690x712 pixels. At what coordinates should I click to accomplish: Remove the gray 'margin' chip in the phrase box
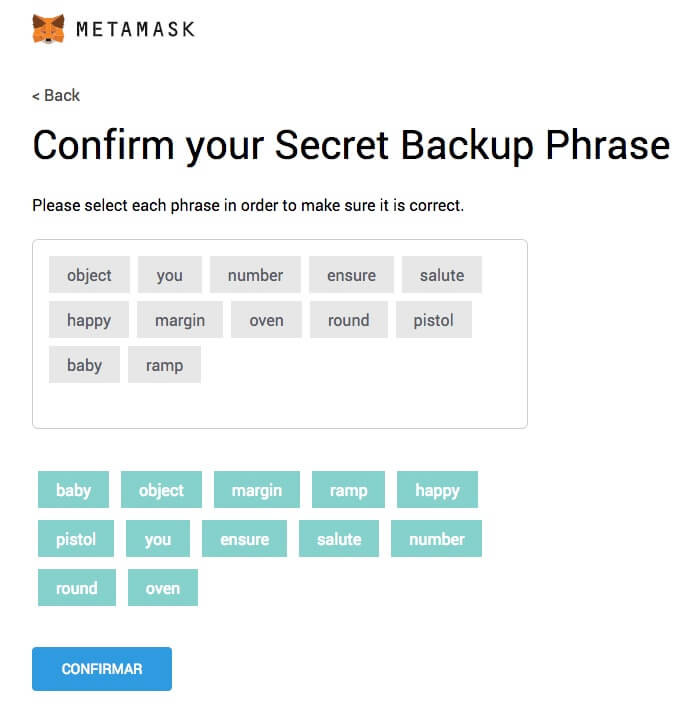(x=180, y=320)
